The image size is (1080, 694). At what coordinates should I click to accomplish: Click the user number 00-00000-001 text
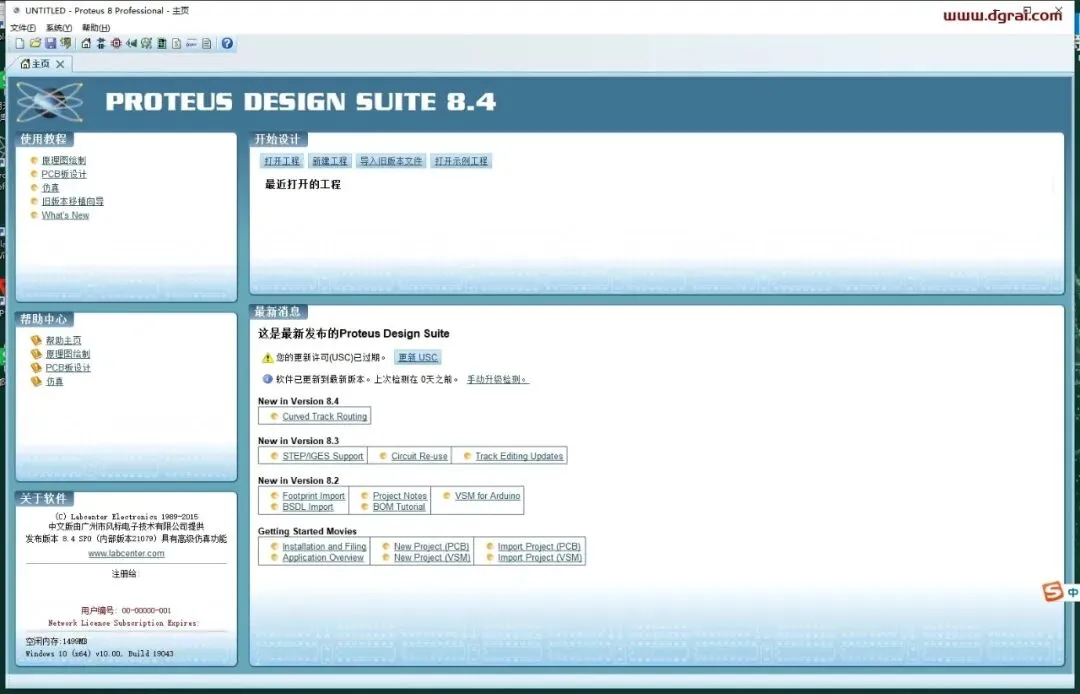(x=146, y=611)
